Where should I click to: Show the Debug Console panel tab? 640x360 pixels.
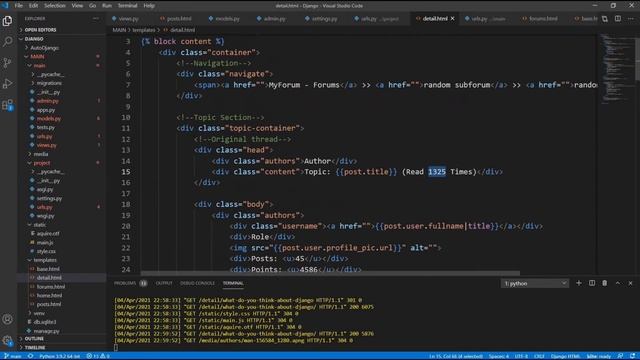[x=197, y=283]
